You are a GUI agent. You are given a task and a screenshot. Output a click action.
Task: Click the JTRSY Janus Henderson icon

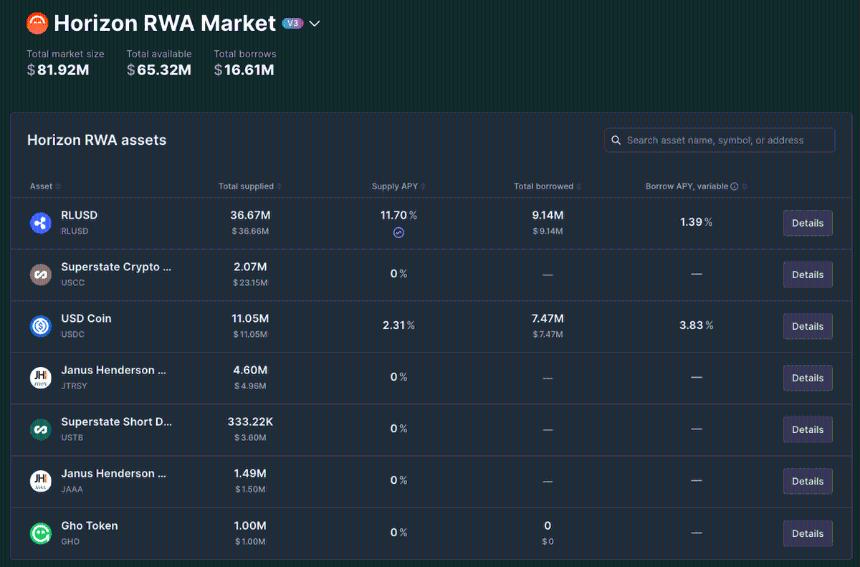click(41, 378)
